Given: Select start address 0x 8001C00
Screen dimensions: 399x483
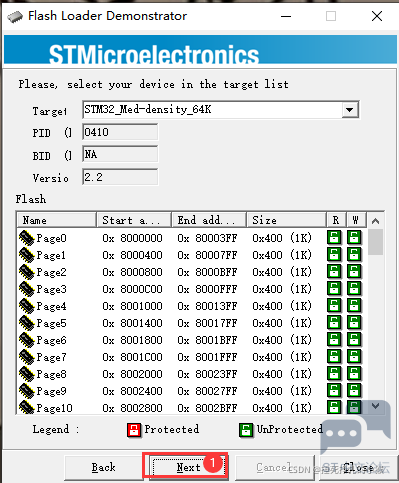Looking at the screenshot, I should (132, 357).
